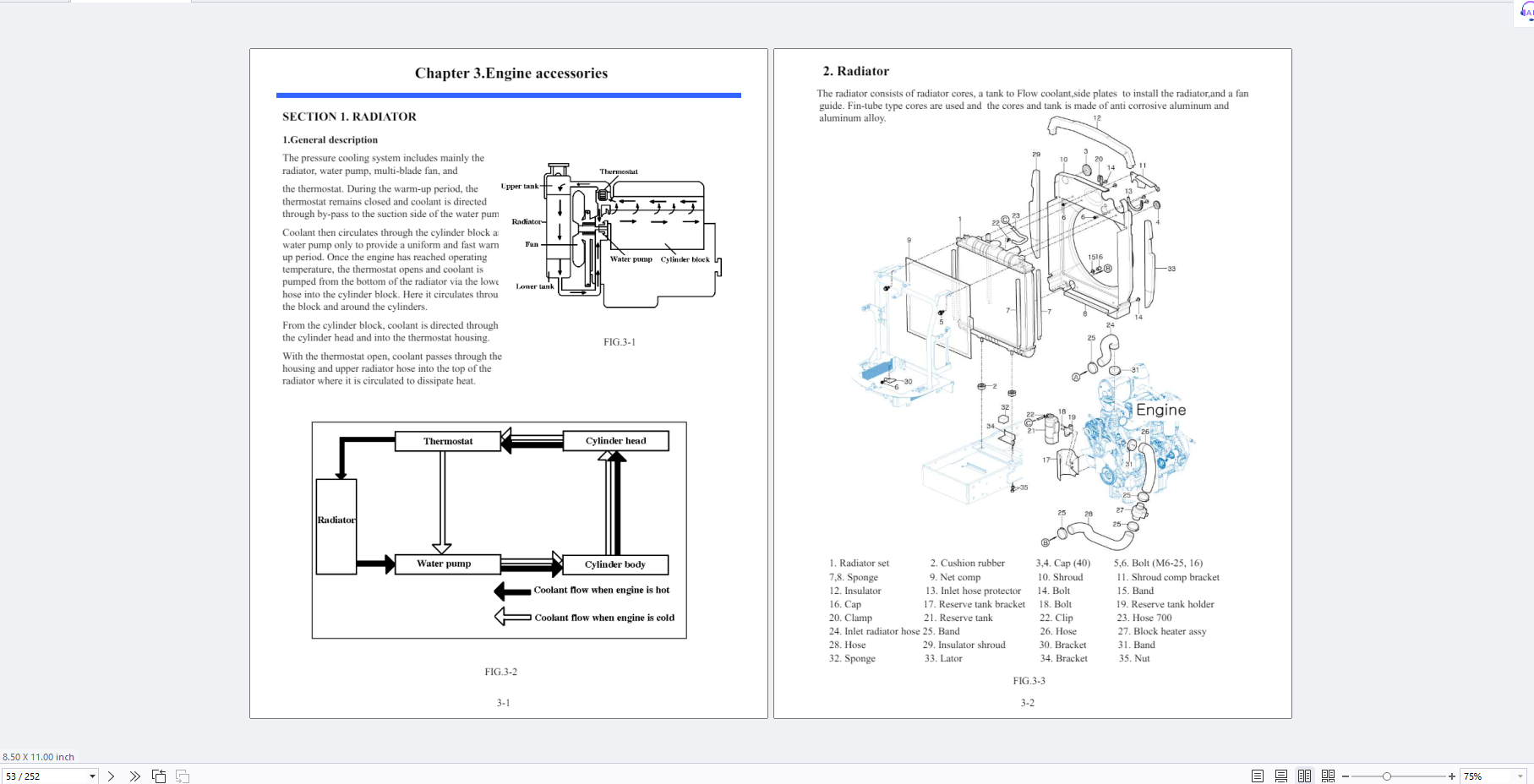Enable continuous scrolling page view
1534x784 pixels.
point(1281,776)
